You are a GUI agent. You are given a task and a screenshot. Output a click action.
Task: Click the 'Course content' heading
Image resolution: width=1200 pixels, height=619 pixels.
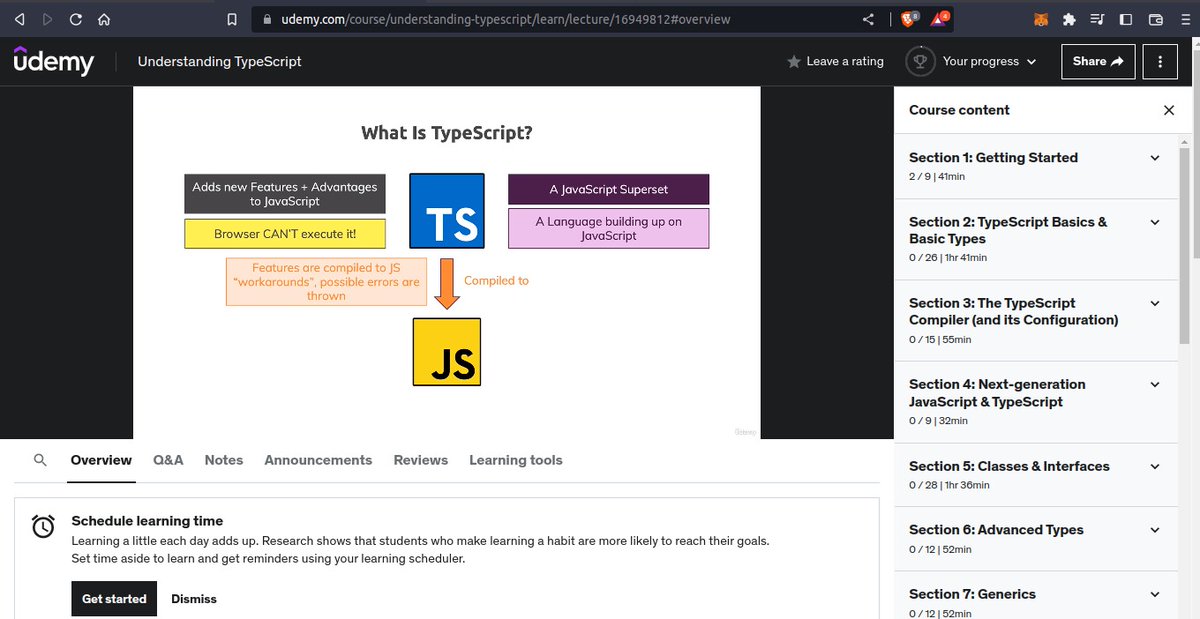pos(959,110)
